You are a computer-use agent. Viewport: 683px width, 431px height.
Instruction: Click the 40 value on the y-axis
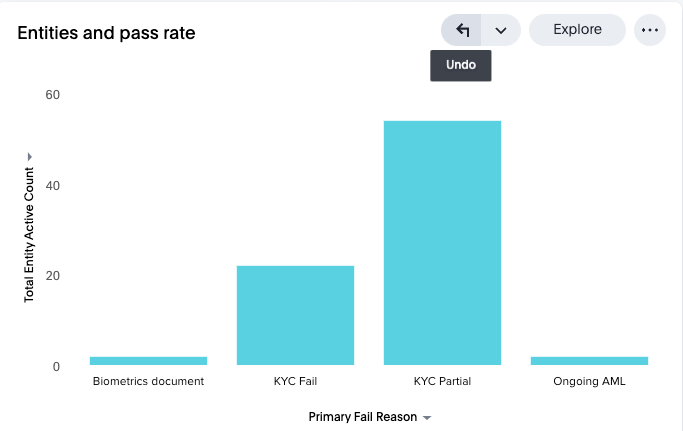pos(52,186)
